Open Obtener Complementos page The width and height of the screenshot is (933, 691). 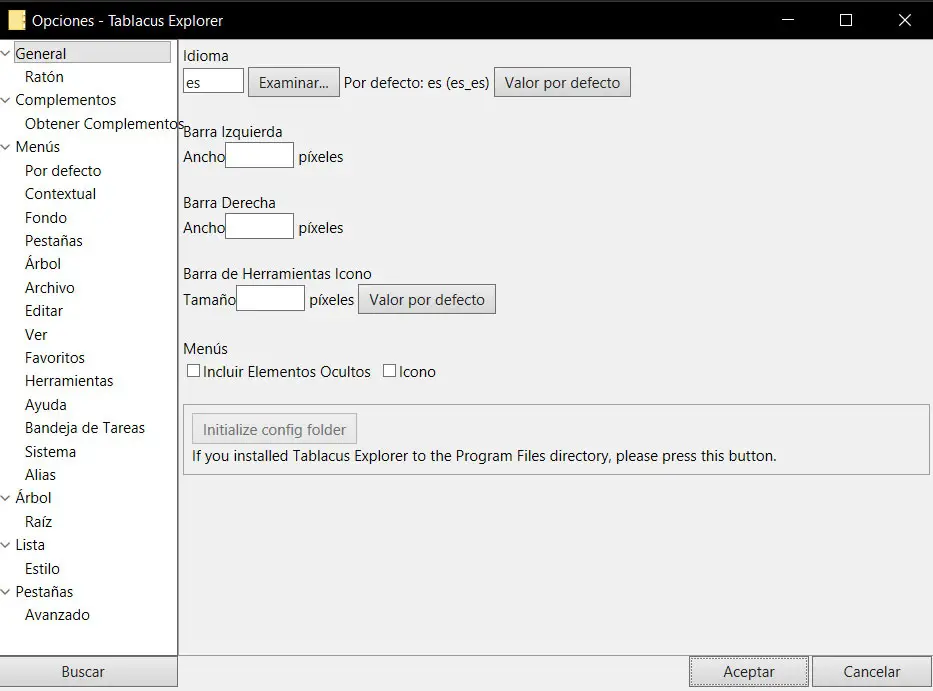click(x=104, y=124)
